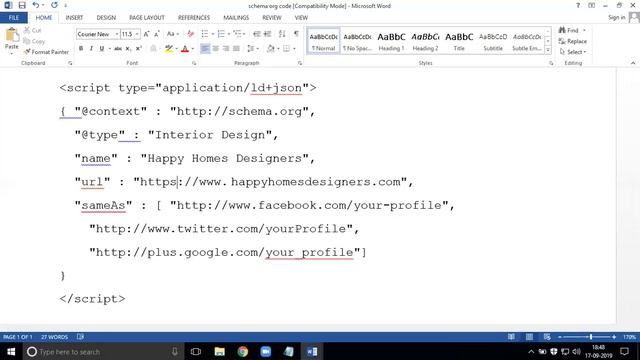
Task: Insert a bulleted list
Action: pos(205,34)
